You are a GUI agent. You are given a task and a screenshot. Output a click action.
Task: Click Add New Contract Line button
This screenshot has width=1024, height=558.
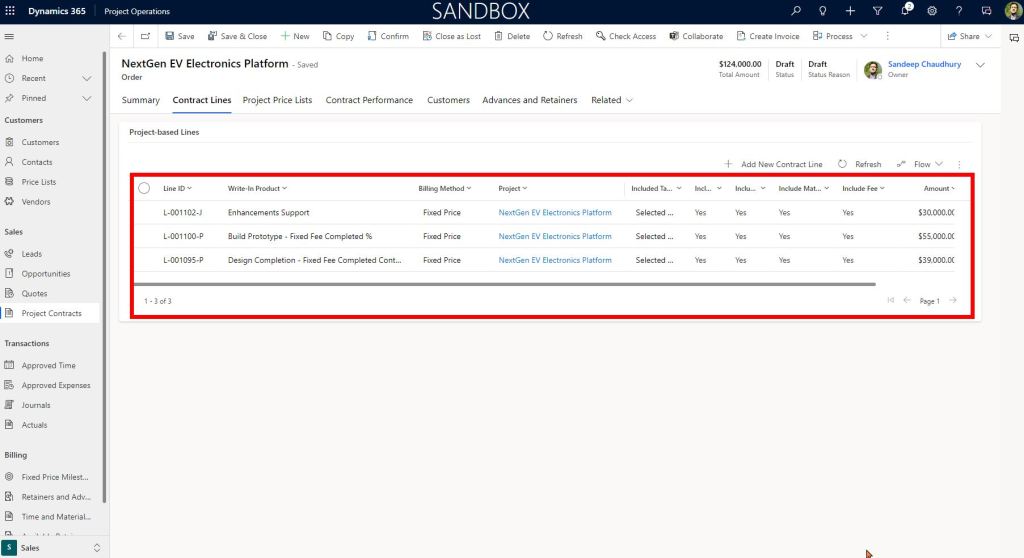[773, 164]
